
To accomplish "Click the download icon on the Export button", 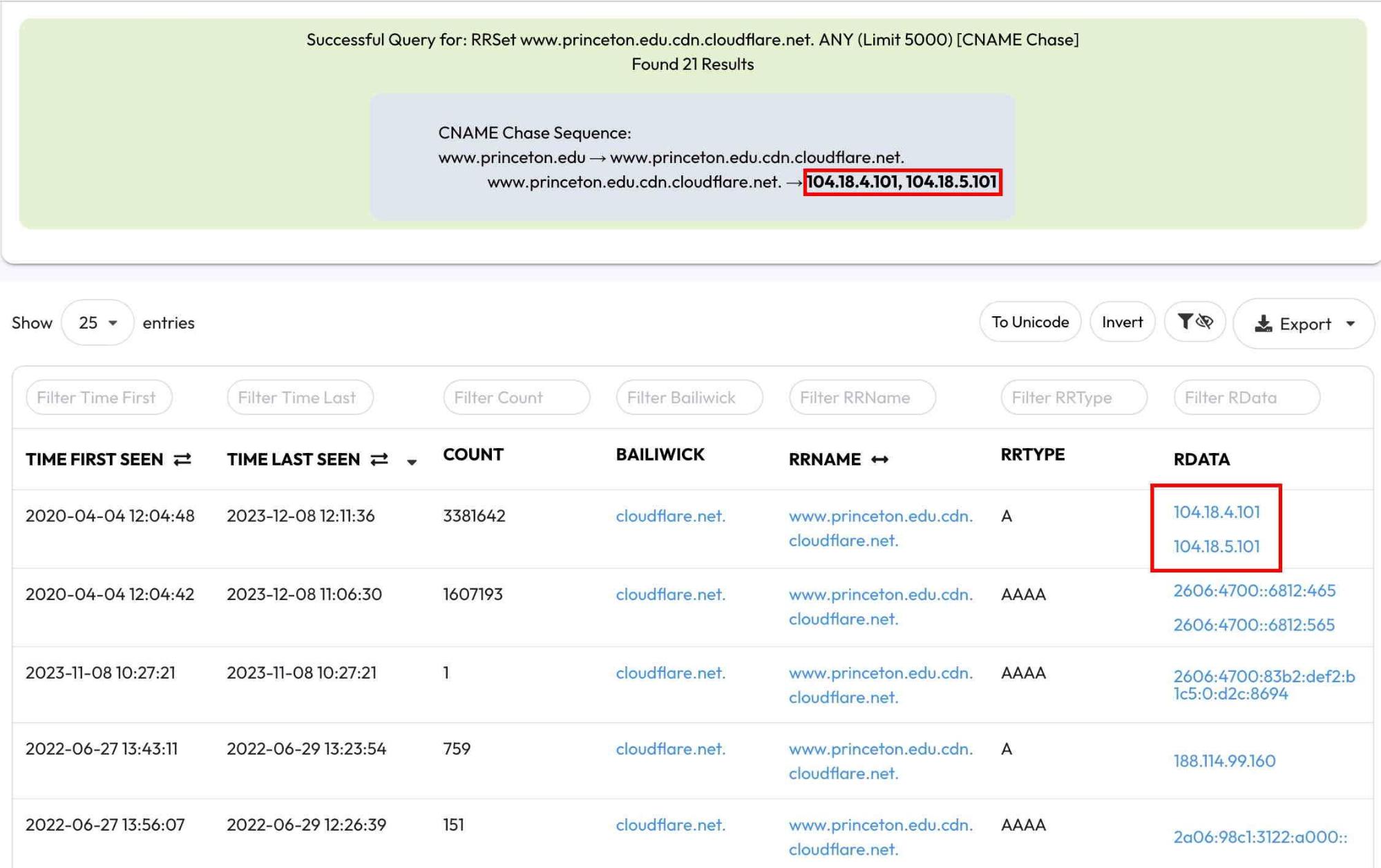I will tap(1264, 322).
